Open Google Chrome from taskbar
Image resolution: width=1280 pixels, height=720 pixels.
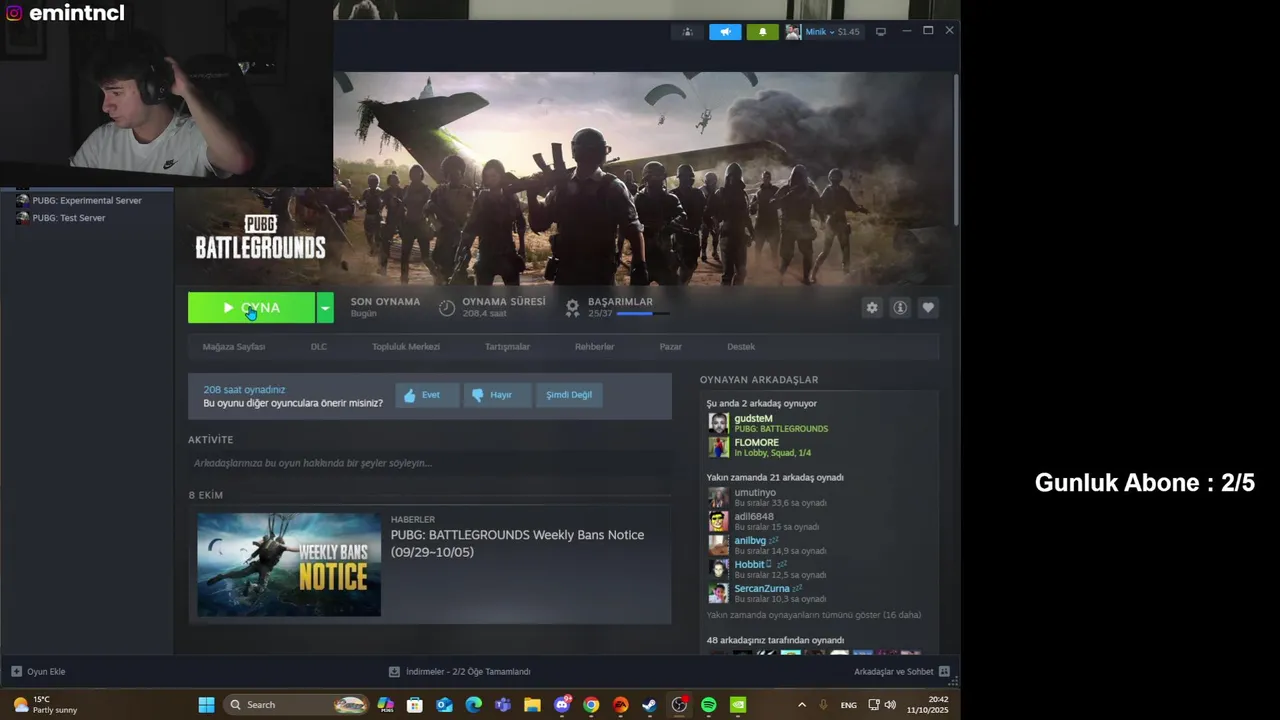click(591, 705)
